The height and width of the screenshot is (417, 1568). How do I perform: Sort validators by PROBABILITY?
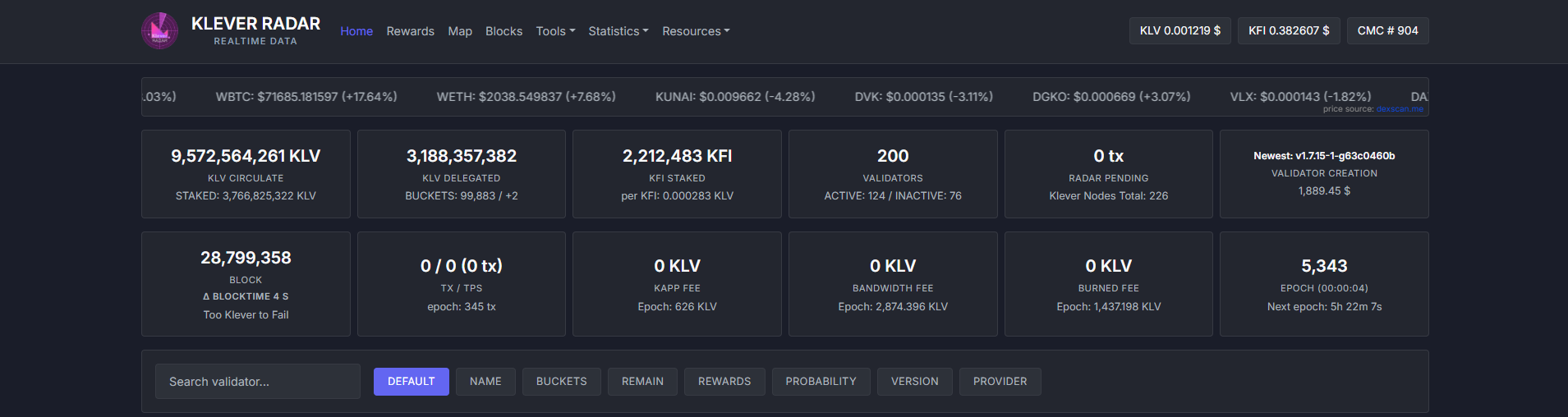(x=821, y=382)
